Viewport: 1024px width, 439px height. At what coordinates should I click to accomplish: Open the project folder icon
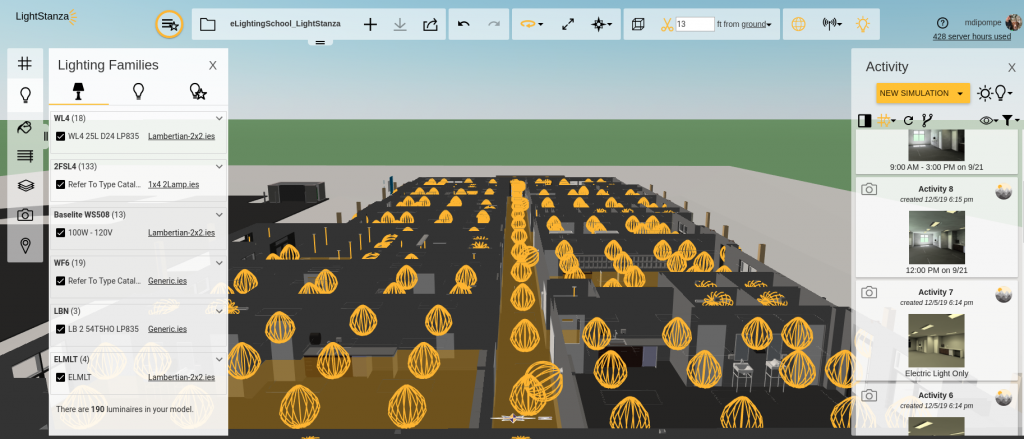tap(208, 24)
